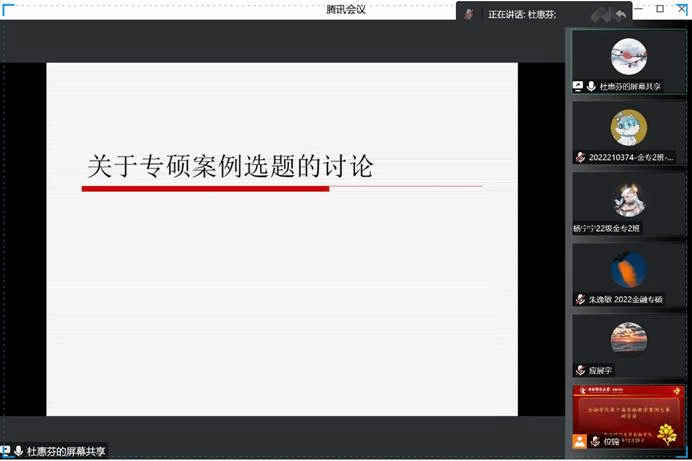Click muted mic icon for 2022210374 participant
This screenshot has height=461, width=692.
(580, 157)
